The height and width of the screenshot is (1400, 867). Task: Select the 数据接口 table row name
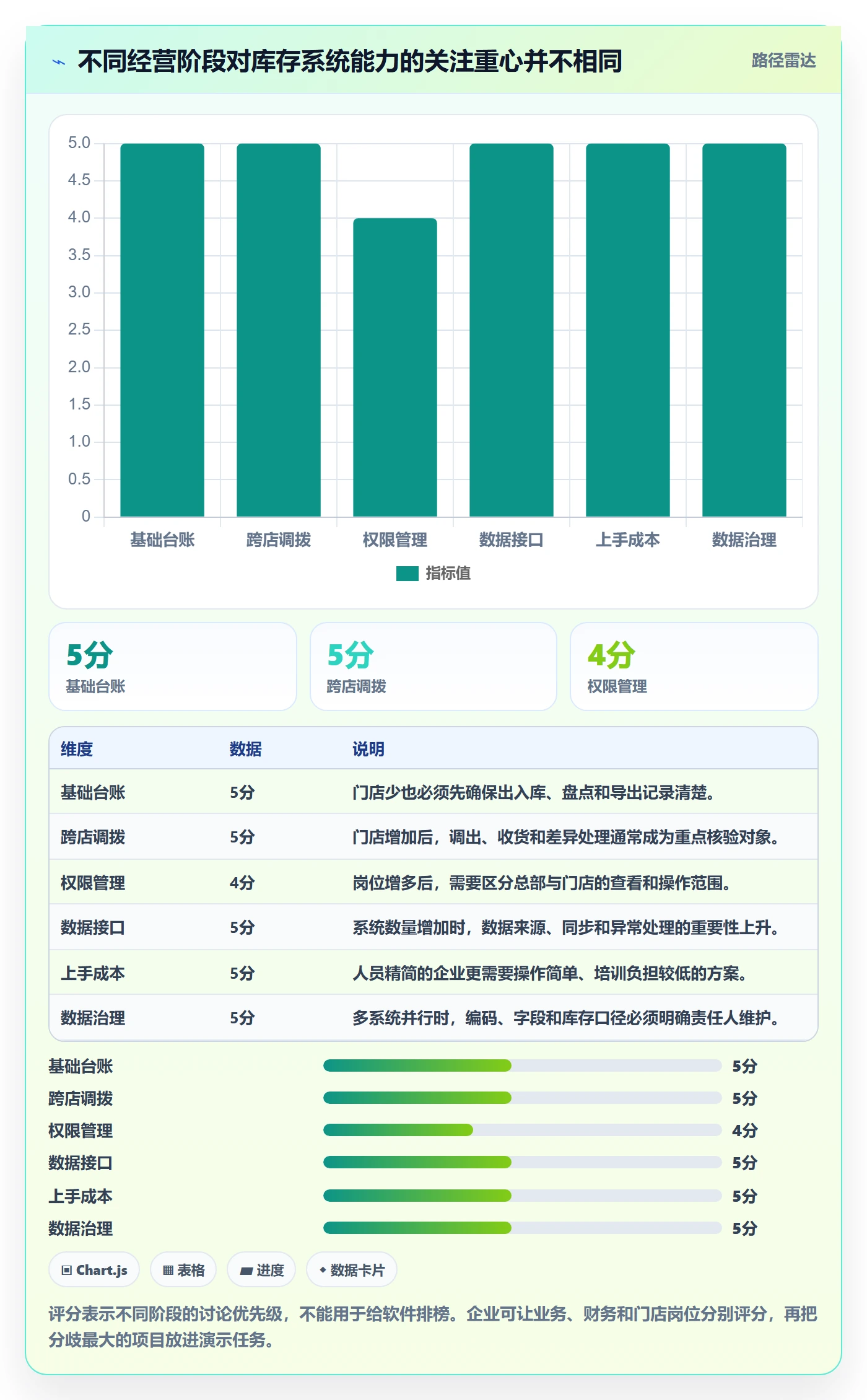93,927
